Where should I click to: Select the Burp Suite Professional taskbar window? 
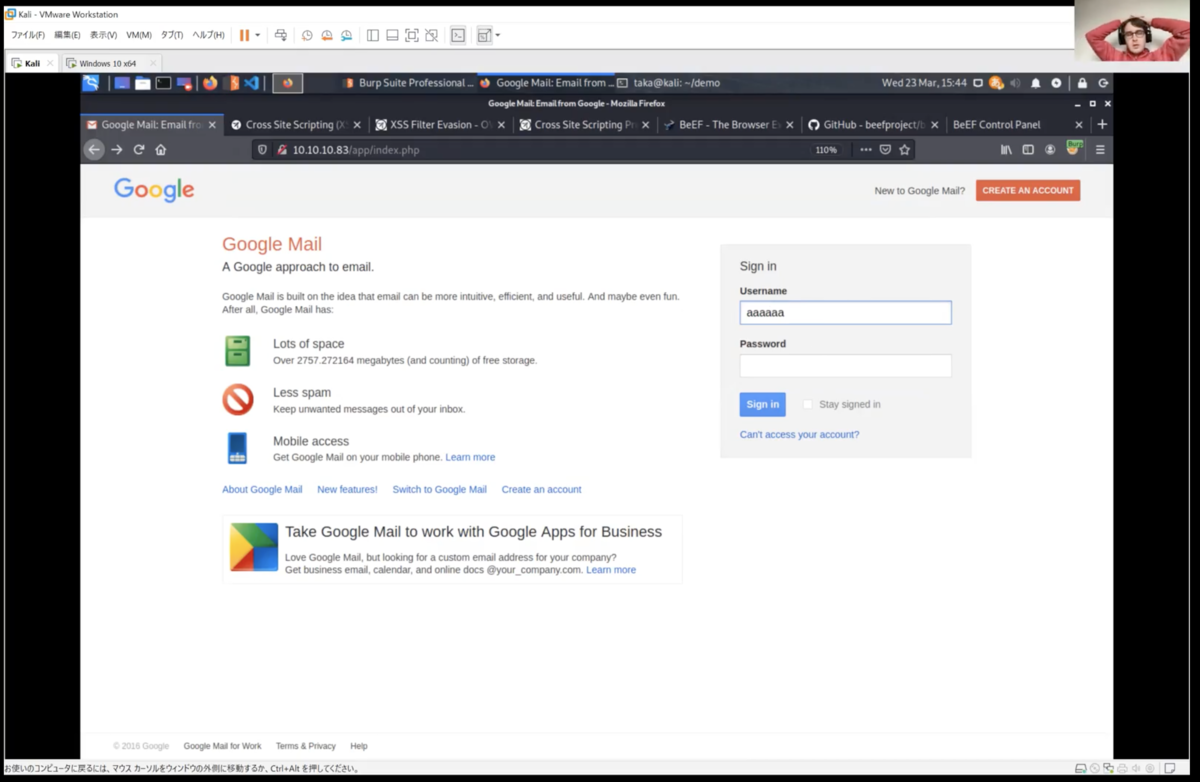click(406, 83)
